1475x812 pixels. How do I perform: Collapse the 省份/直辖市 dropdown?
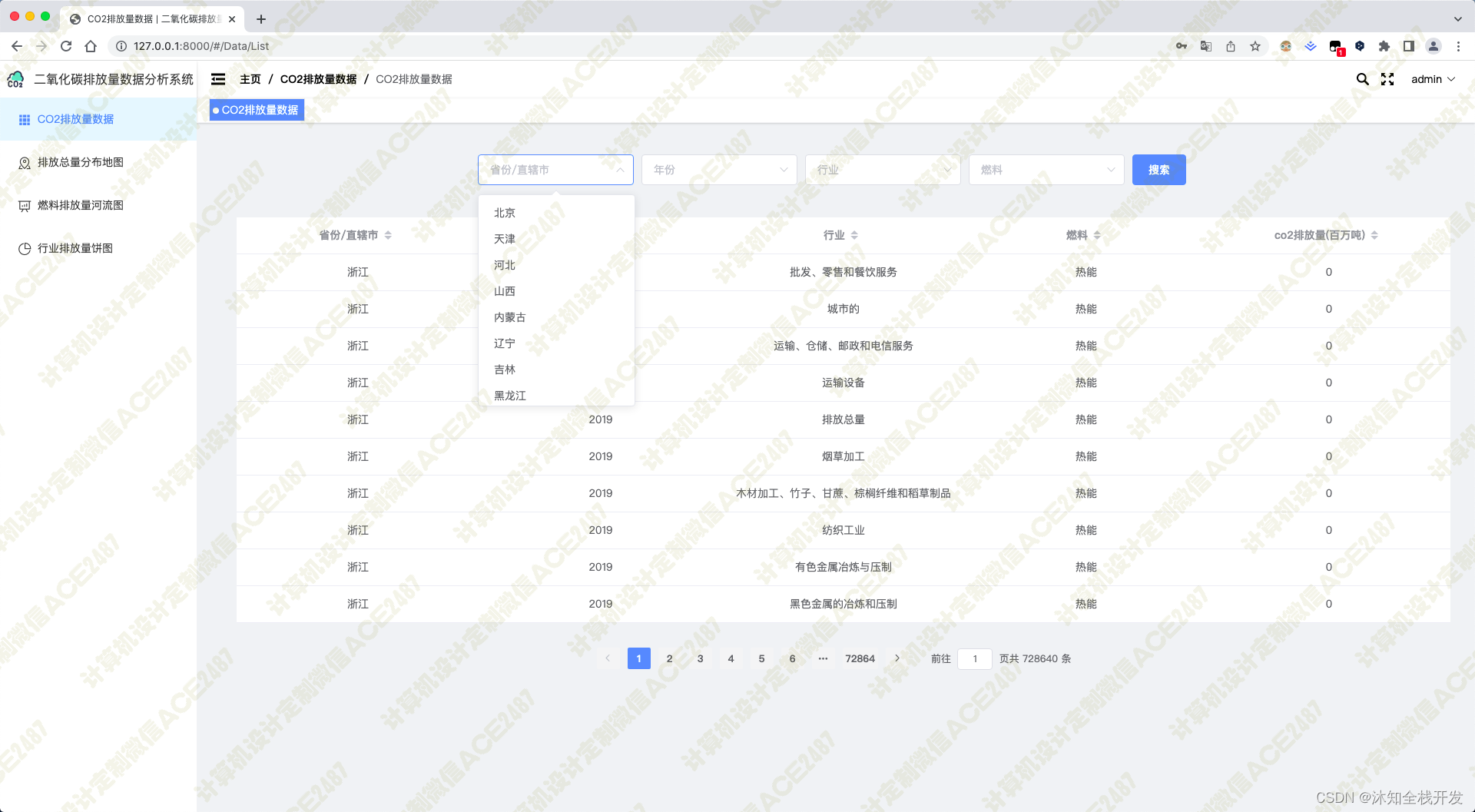point(555,170)
